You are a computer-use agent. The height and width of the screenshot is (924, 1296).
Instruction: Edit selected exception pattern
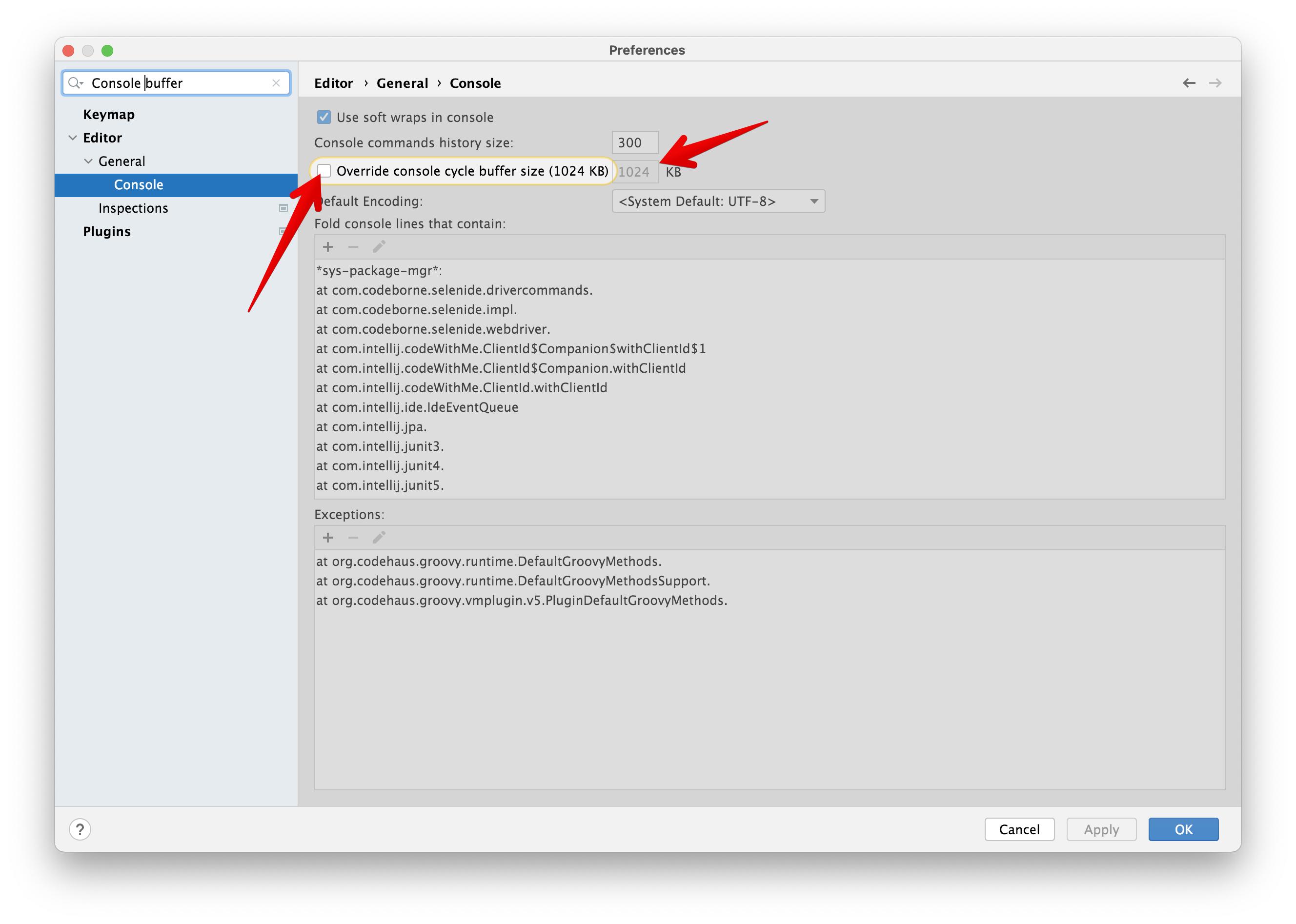379,538
